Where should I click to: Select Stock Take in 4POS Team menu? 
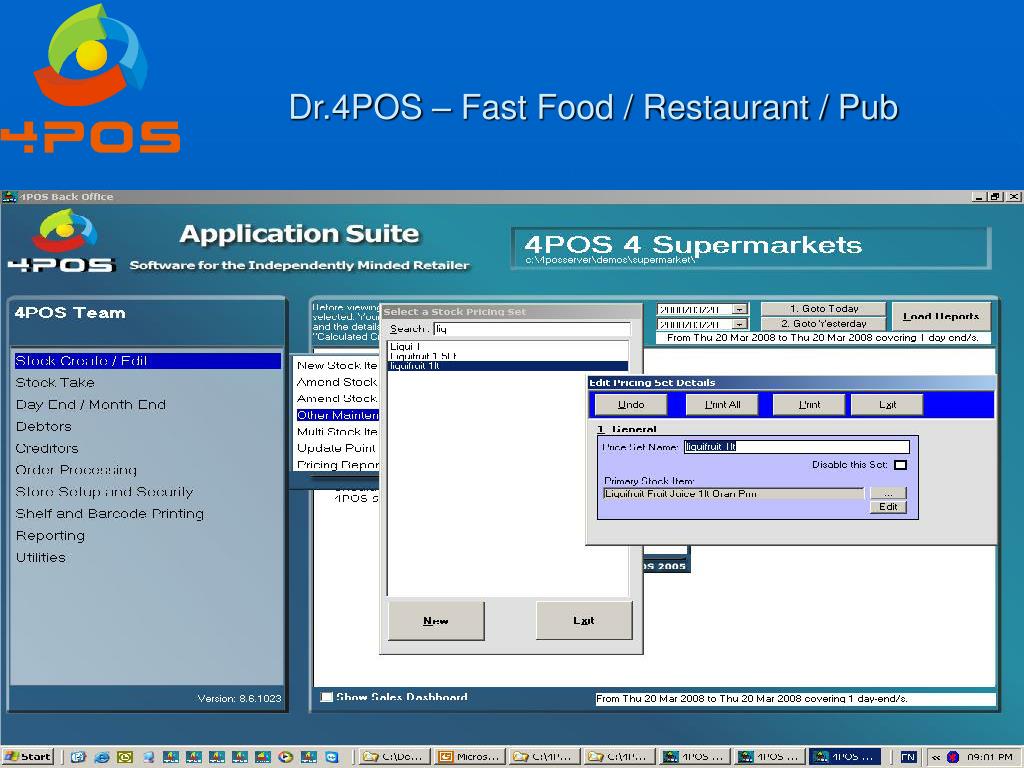click(55, 383)
